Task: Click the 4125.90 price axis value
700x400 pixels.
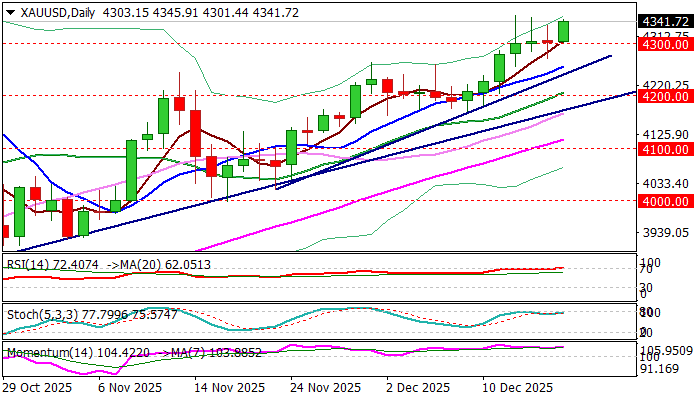Action: tap(663, 134)
